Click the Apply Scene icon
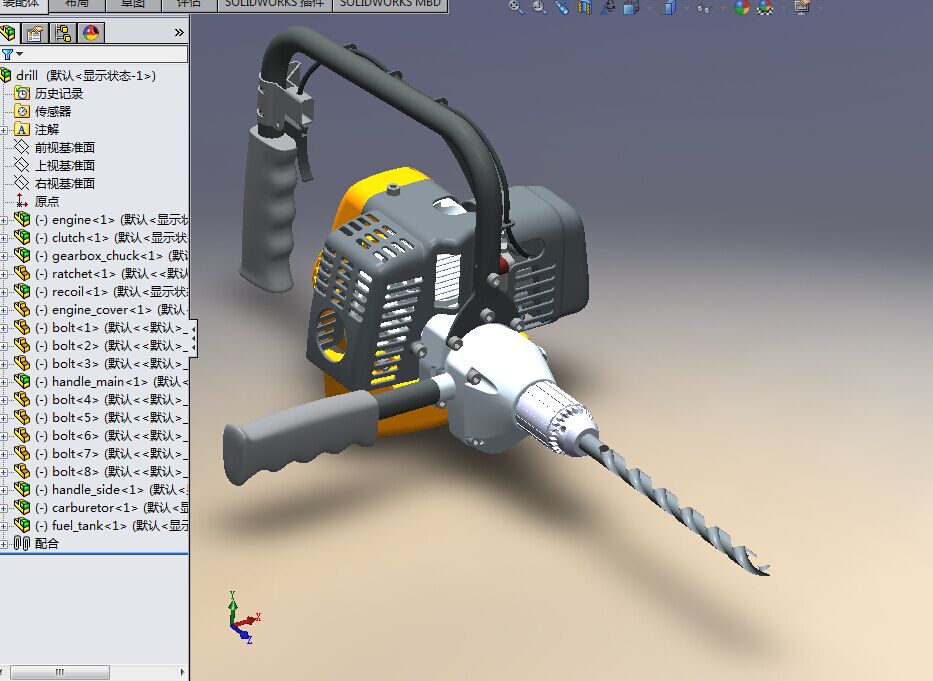 (766, 7)
